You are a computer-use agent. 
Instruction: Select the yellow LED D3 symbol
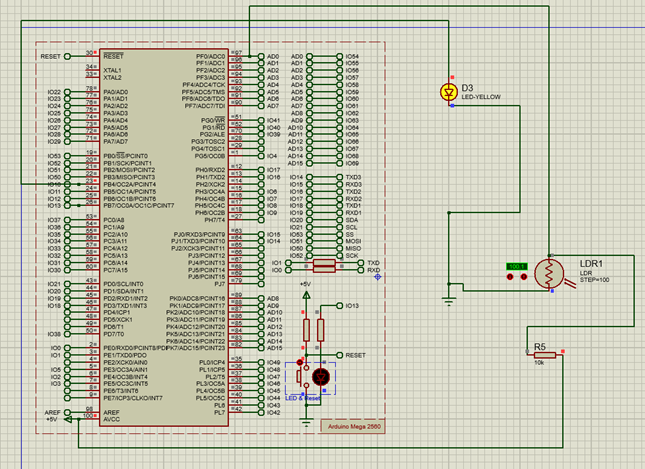447,92
